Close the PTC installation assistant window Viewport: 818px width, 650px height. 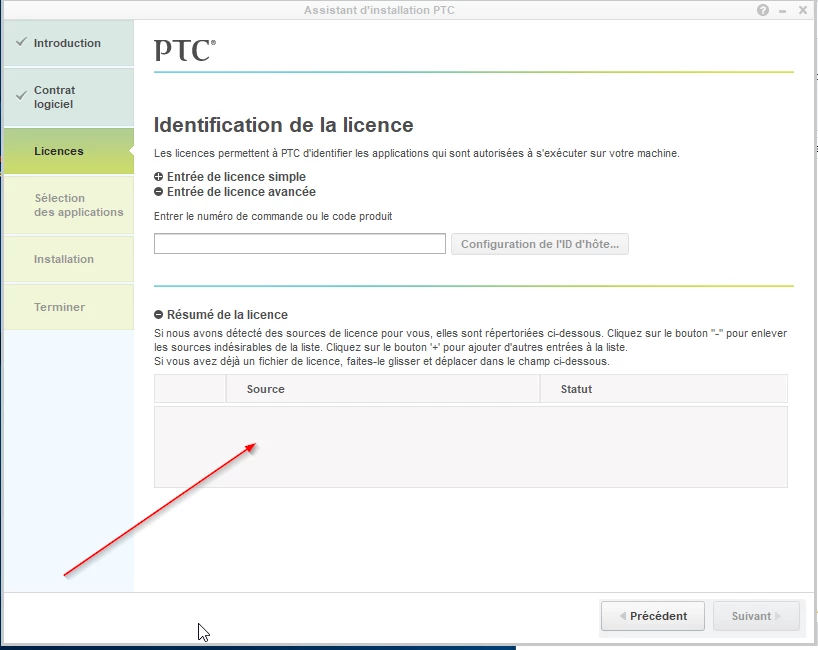803,10
